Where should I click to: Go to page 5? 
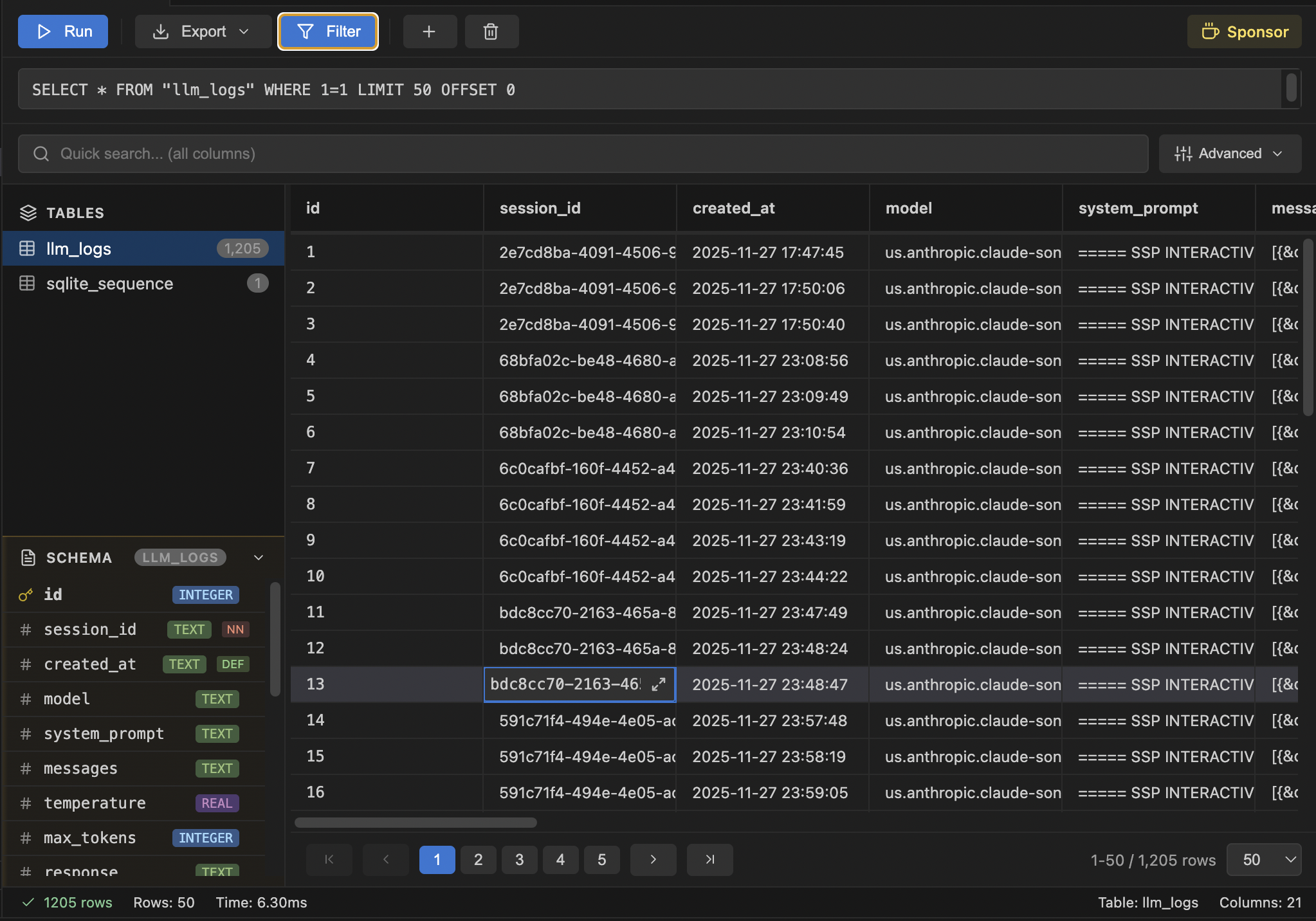601,860
